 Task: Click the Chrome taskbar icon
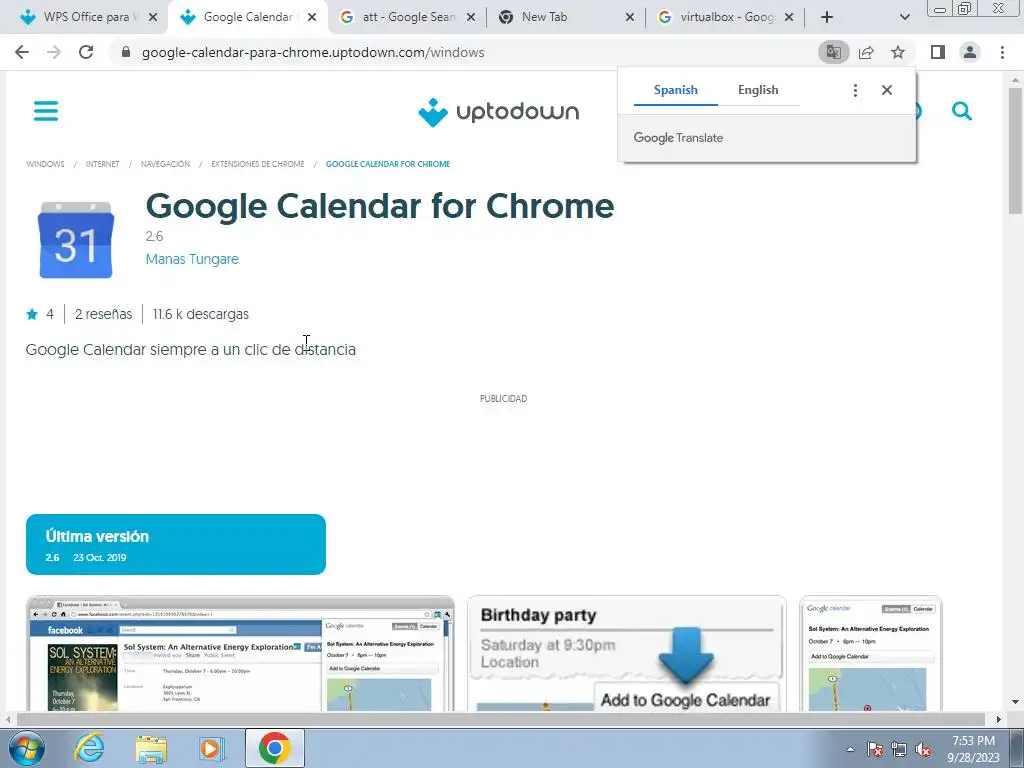pyautogui.click(x=274, y=748)
